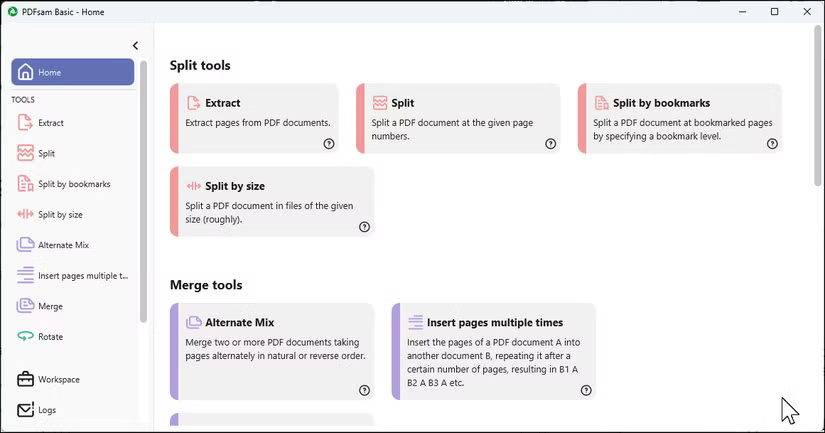The image size is (825, 433).
Task: Click the Split by bookmarks sidebar icon
Action: (26, 184)
